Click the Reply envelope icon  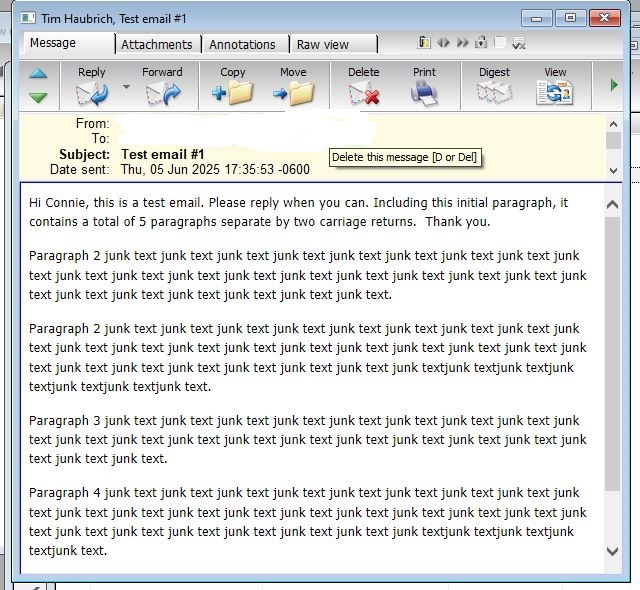click(92, 93)
